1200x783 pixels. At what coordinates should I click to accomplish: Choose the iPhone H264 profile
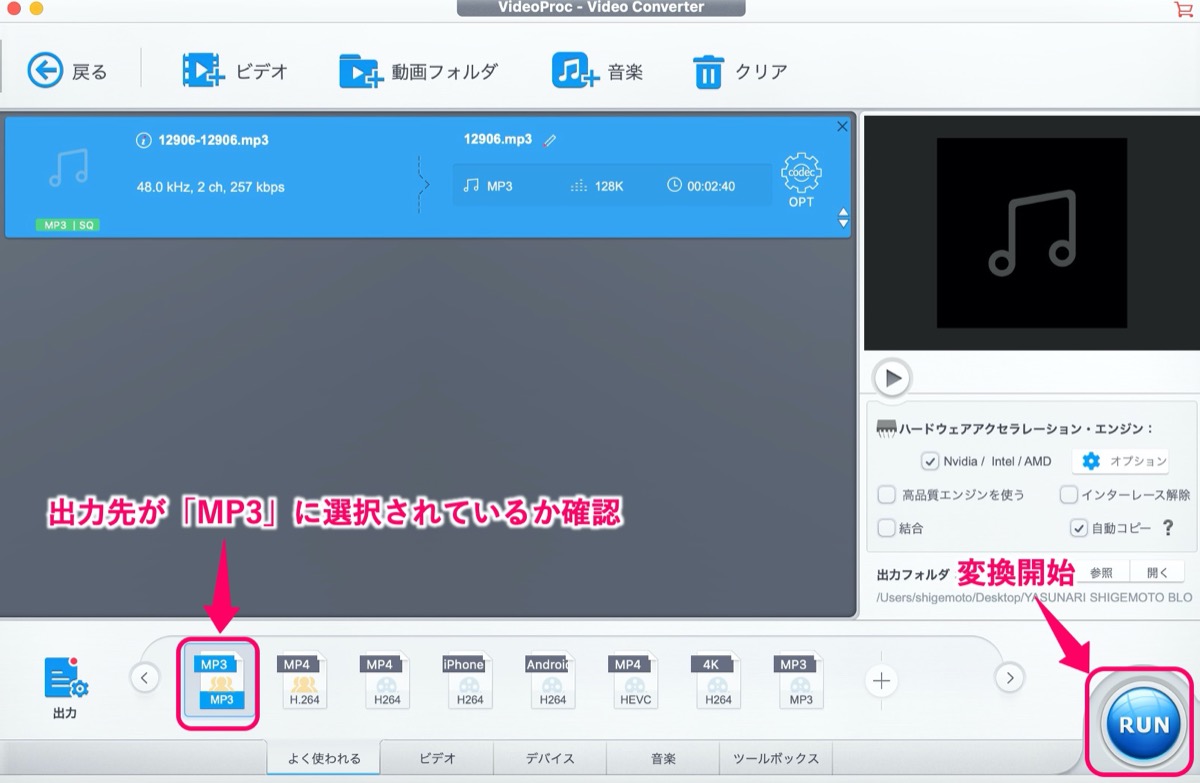pos(467,681)
